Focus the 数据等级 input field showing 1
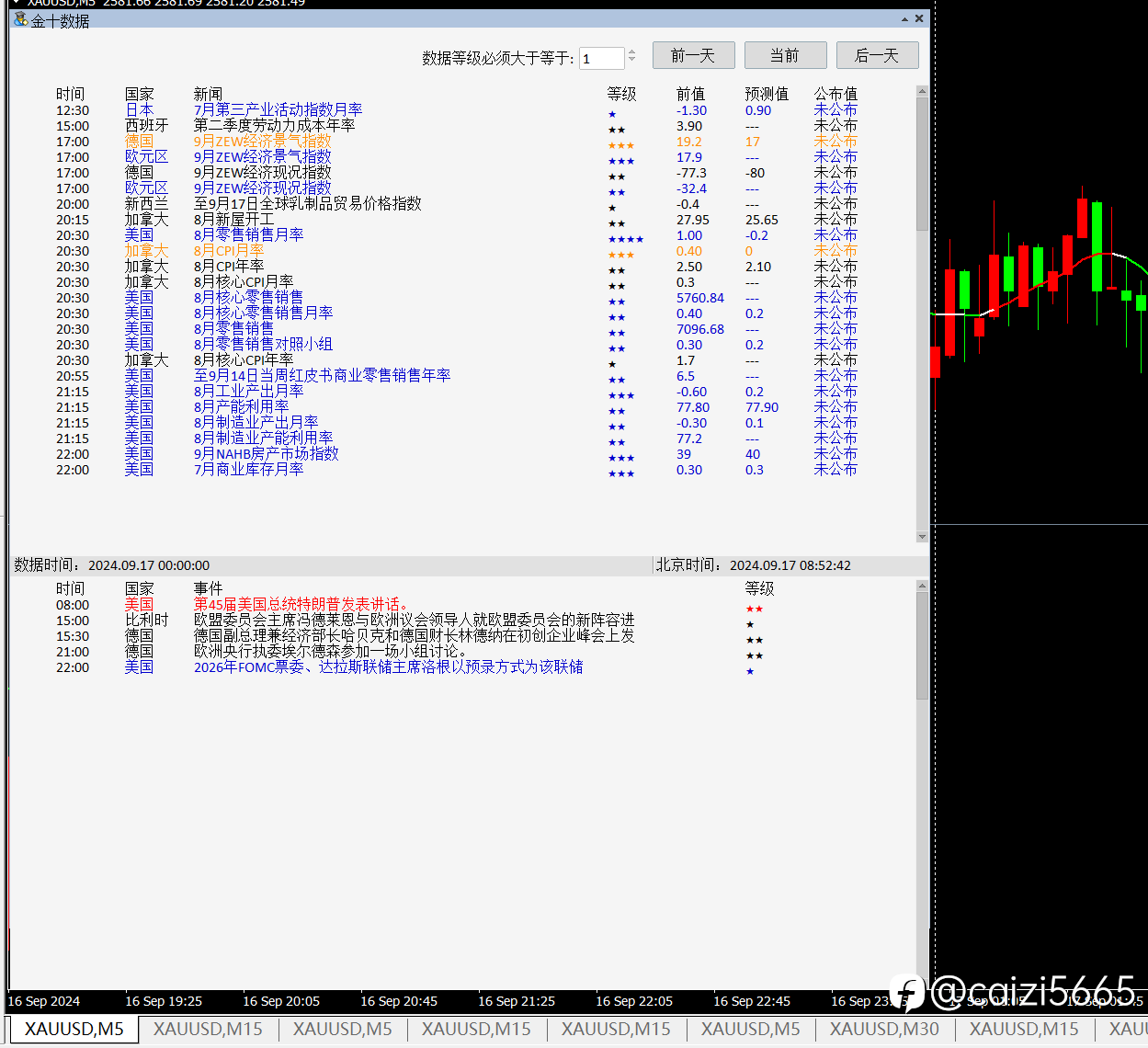The width and height of the screenshot is (1148, 1048). (x=601, y=58)
